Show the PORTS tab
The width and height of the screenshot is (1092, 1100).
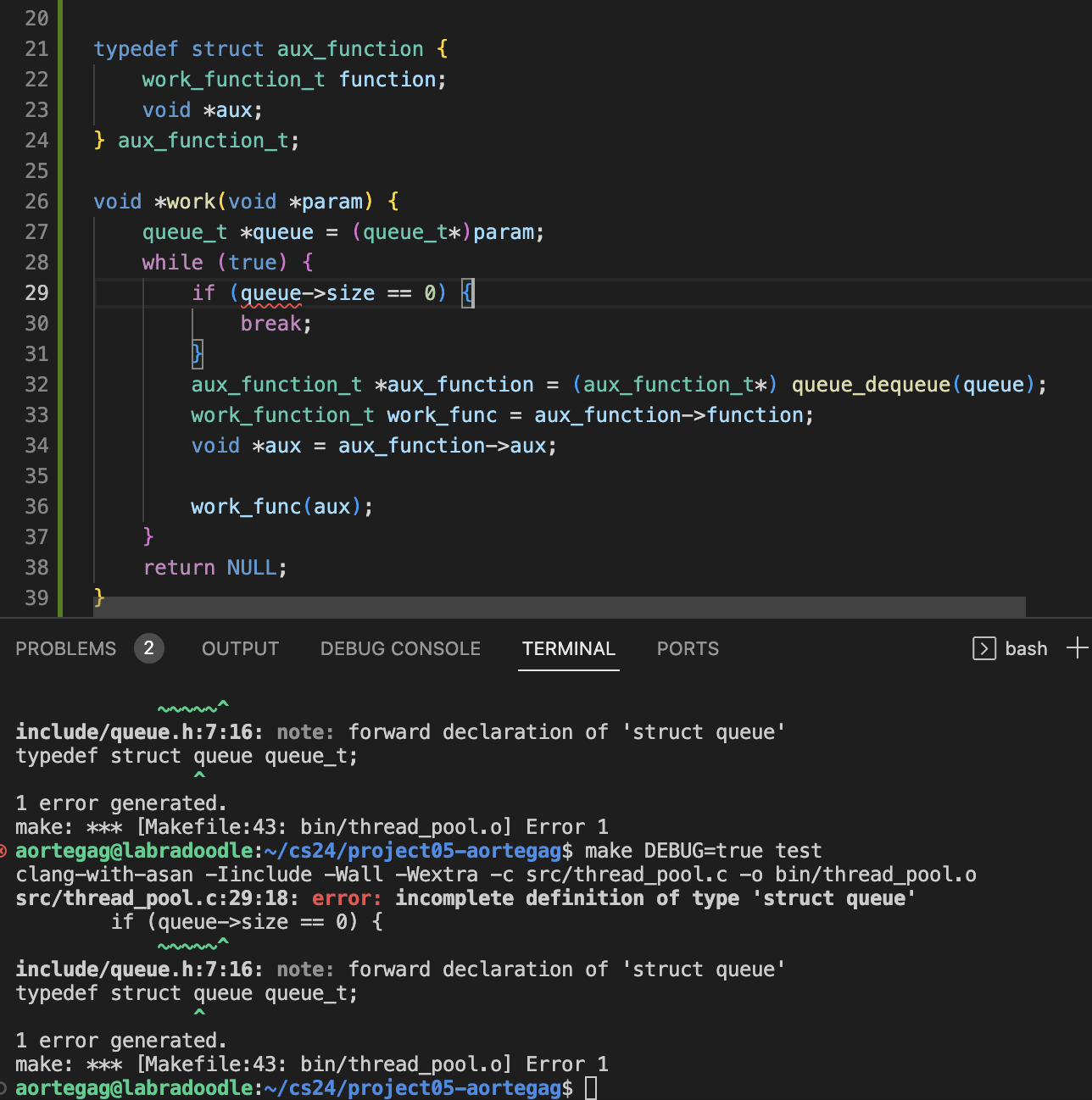point(688,648)
